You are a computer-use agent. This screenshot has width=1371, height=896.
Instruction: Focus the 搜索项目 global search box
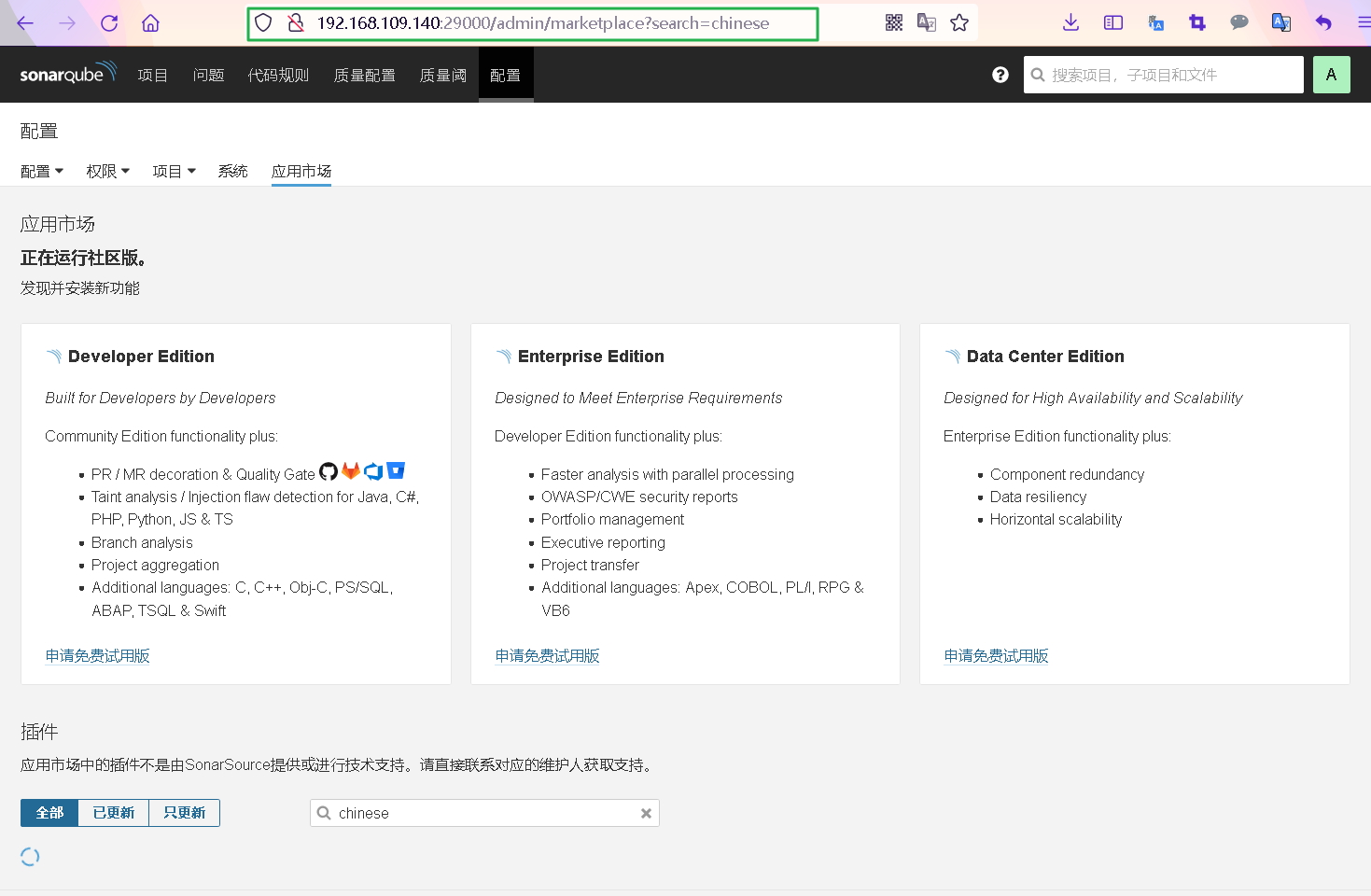(1164, 75)
